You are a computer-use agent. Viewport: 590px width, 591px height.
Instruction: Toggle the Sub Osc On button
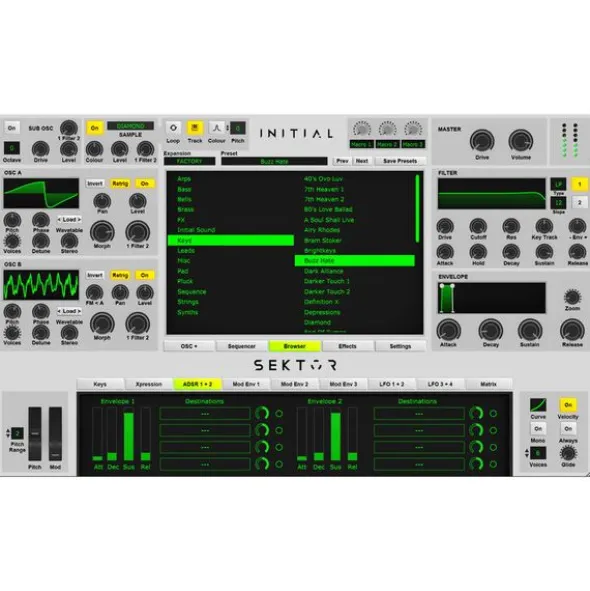[12, 128]
